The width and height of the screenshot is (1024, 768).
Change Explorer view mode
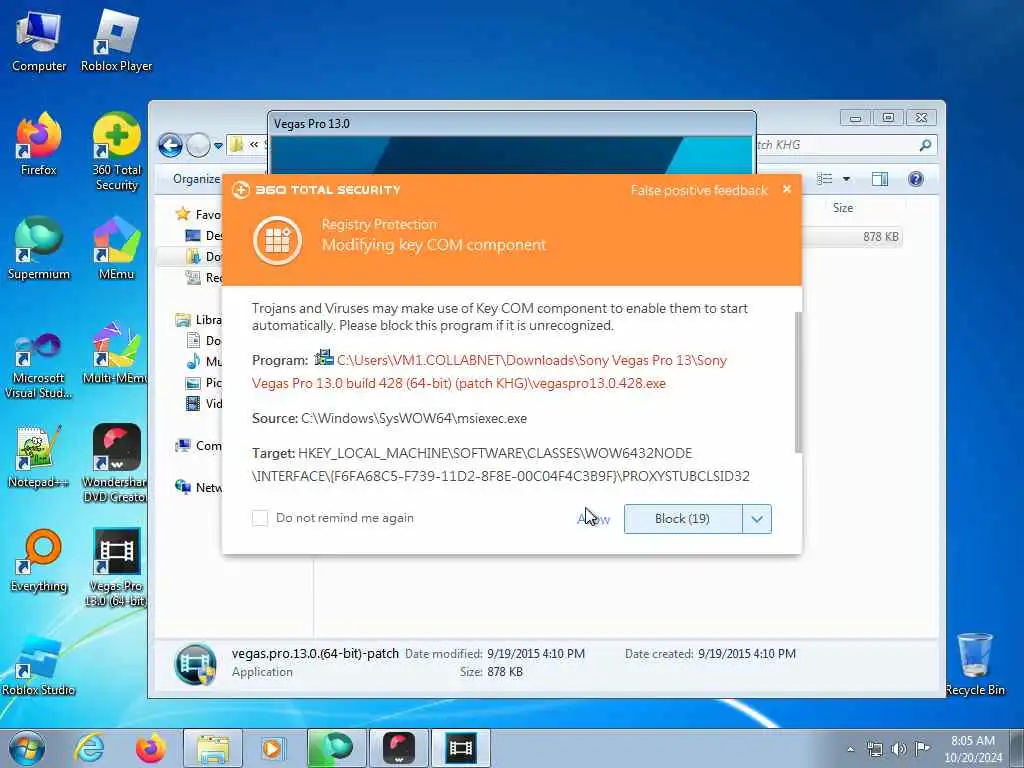825,179
